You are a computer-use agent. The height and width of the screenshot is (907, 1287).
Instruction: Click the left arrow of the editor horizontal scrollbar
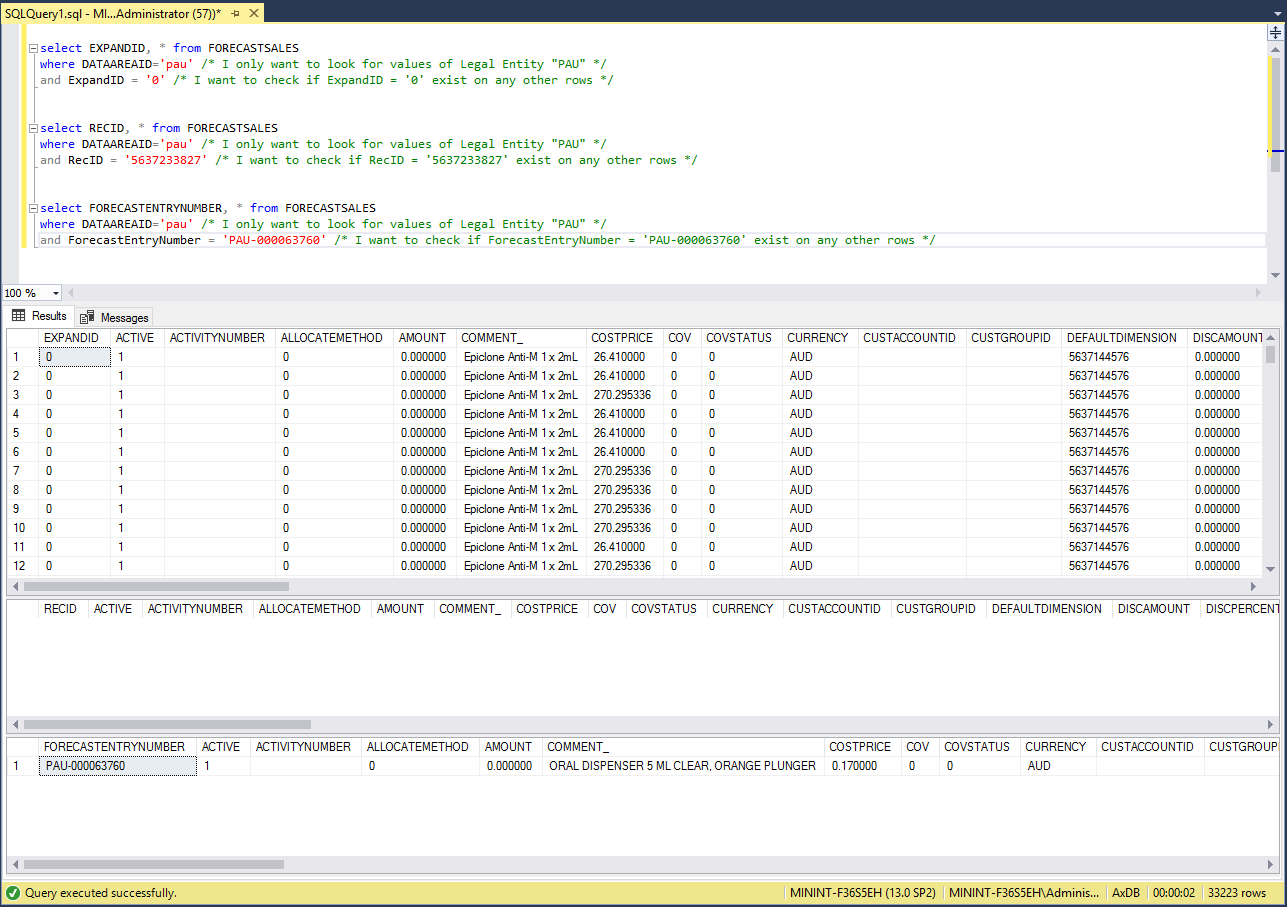[x=69, y=293]
